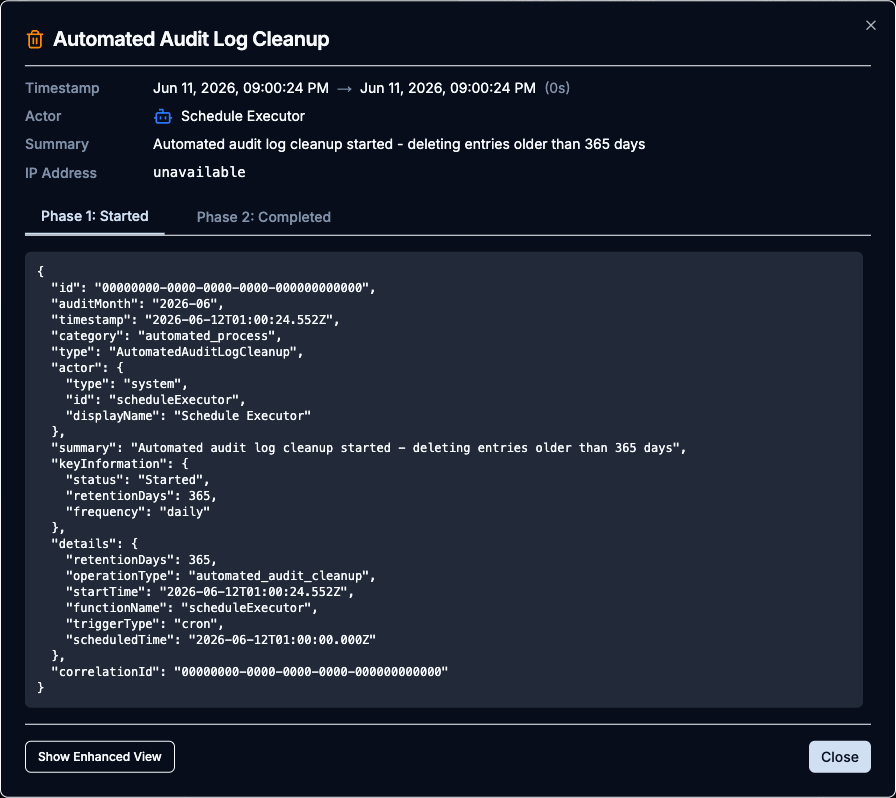The height and width of the screenshot is (798, 896).
Task: Click the "displayName": "Schedule Executor" line
Action: [188, 416]
